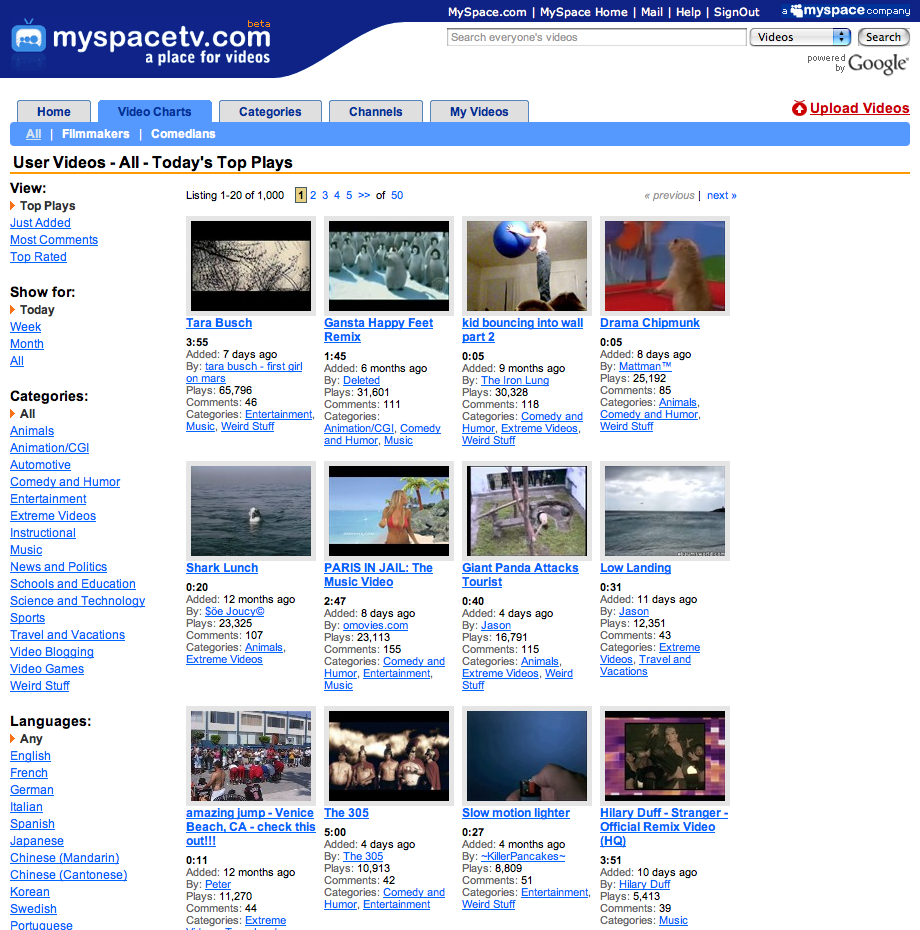Image resolution: width=920 pixels, height=930 pixels.
Task: Select Chinese (Mandarin) language filter
Action: coord(65,858)
